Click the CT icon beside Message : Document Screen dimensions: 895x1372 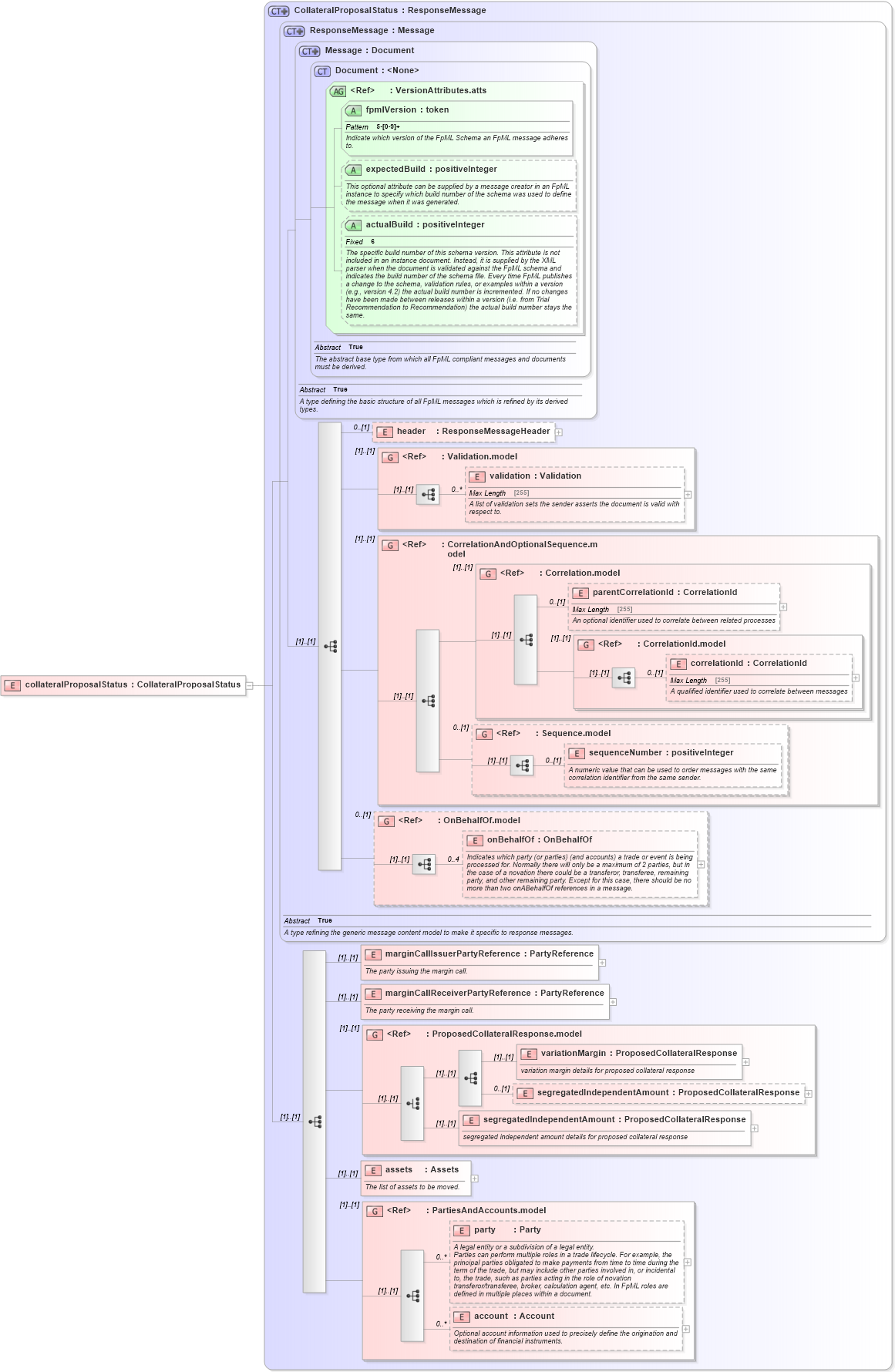(x=310, y=52)
